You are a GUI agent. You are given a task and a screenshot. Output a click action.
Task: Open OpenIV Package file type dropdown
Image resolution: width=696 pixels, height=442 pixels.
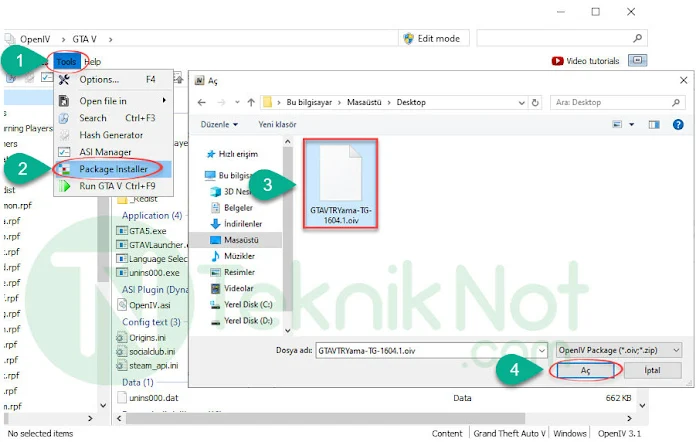[619, 351]
